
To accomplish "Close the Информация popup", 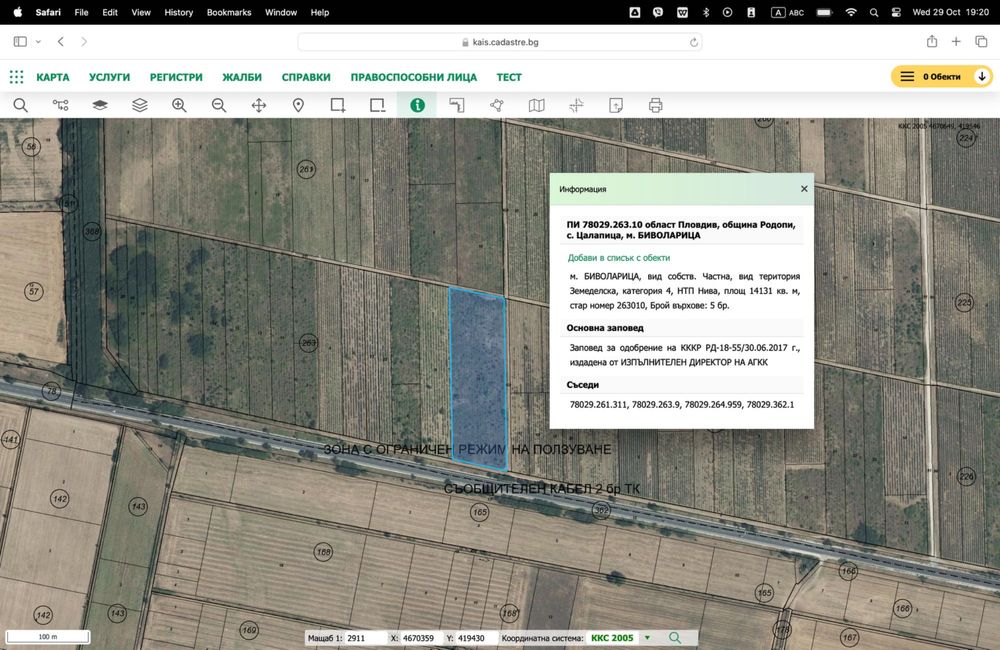I will point(804,188).
